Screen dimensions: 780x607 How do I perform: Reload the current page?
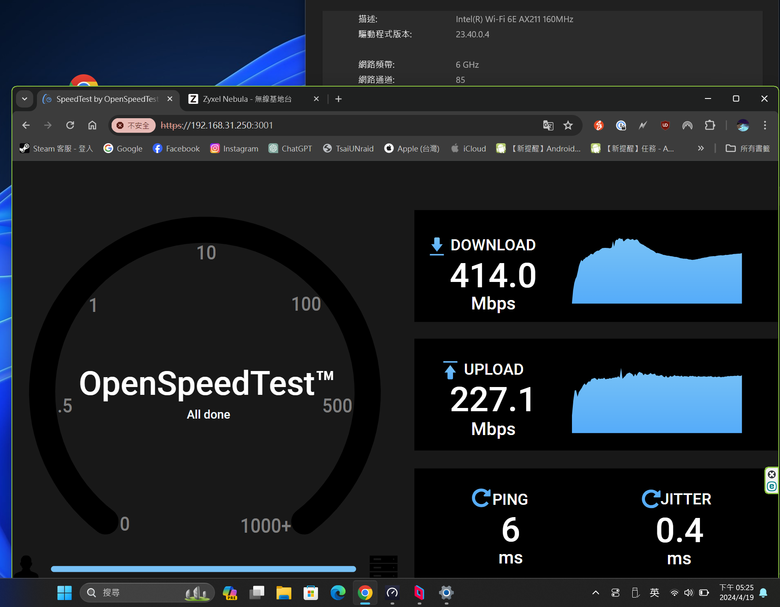point(70,125)
